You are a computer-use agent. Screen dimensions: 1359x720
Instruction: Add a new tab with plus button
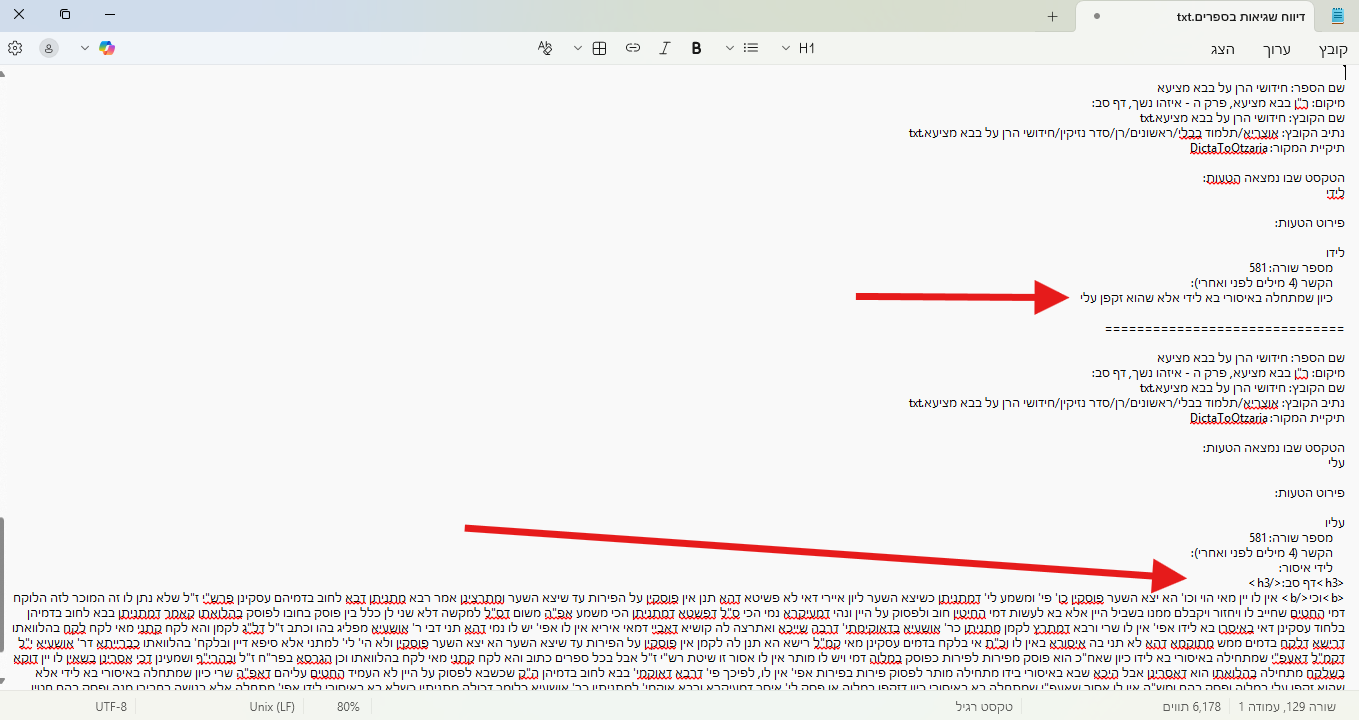[x=1052, y=16]
